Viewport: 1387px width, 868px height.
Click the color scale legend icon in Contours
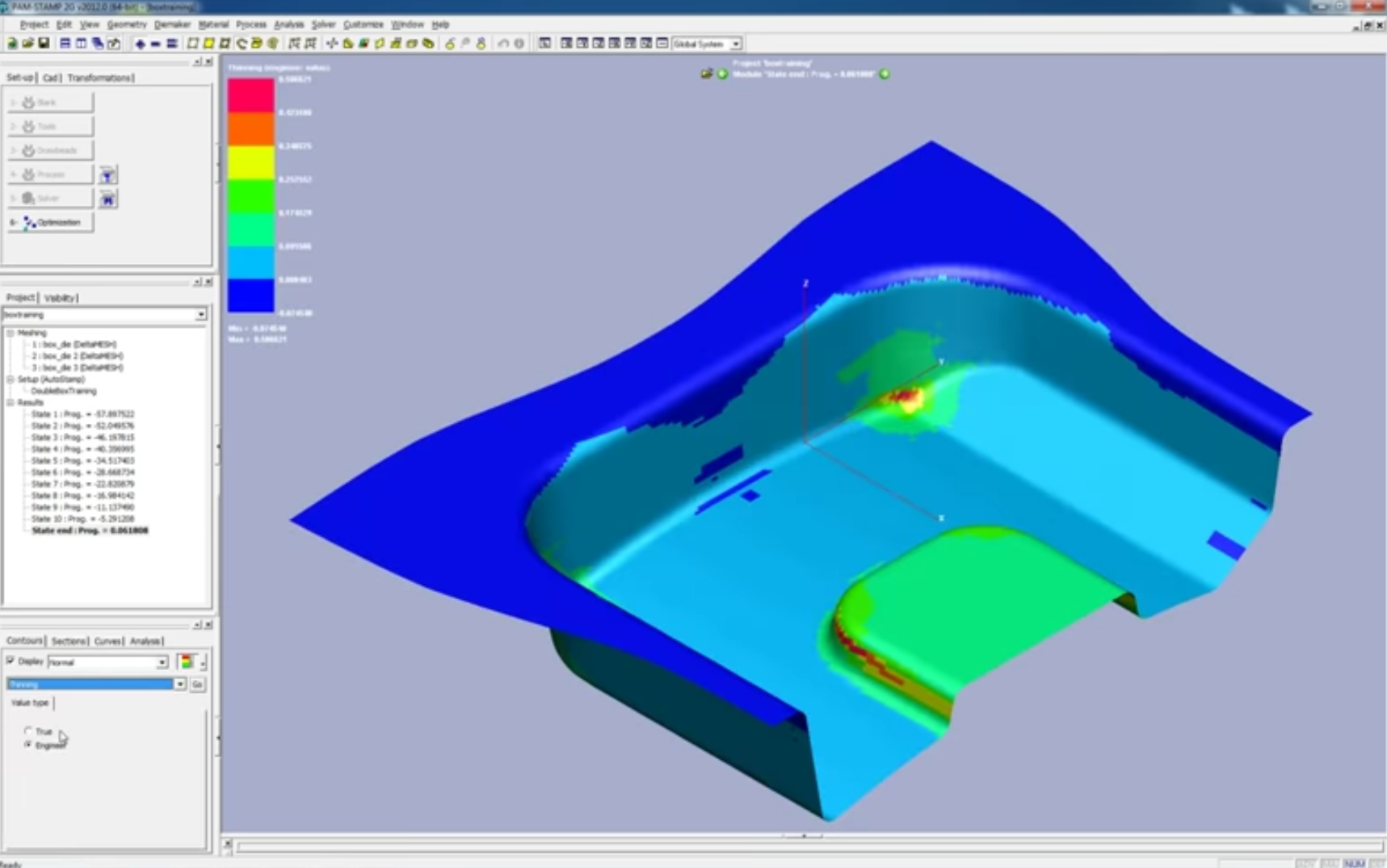click(187, 662)
